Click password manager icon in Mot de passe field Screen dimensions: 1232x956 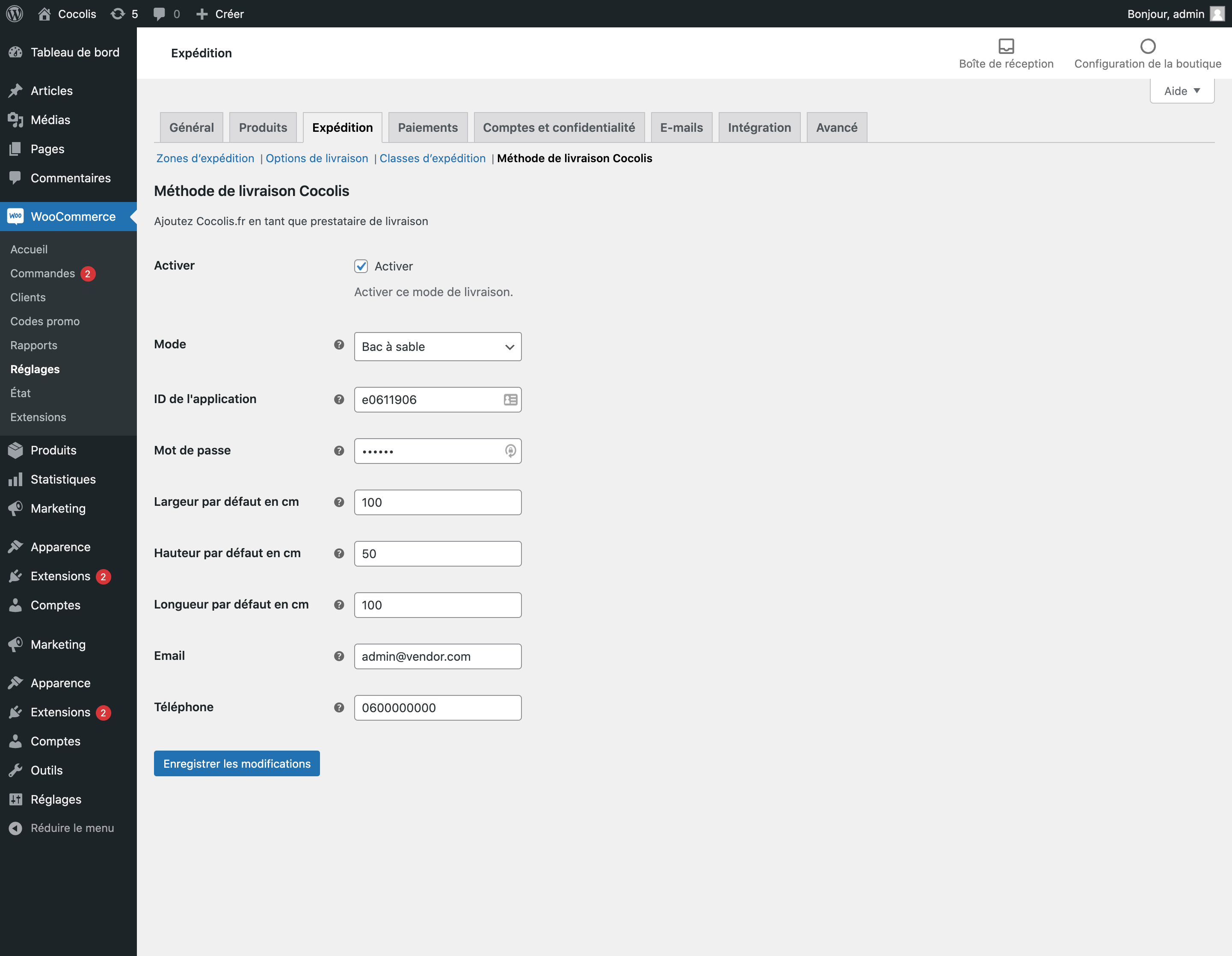pos(510,451)
